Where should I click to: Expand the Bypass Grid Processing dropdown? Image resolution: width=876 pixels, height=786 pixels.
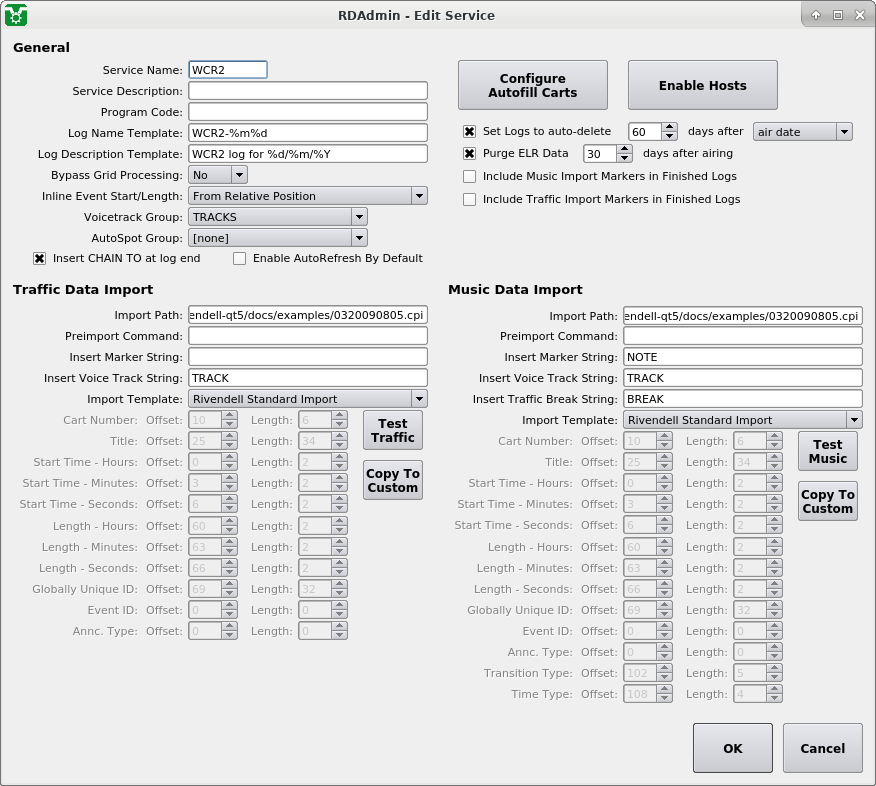pyautogui.click(x=240, y=174)
